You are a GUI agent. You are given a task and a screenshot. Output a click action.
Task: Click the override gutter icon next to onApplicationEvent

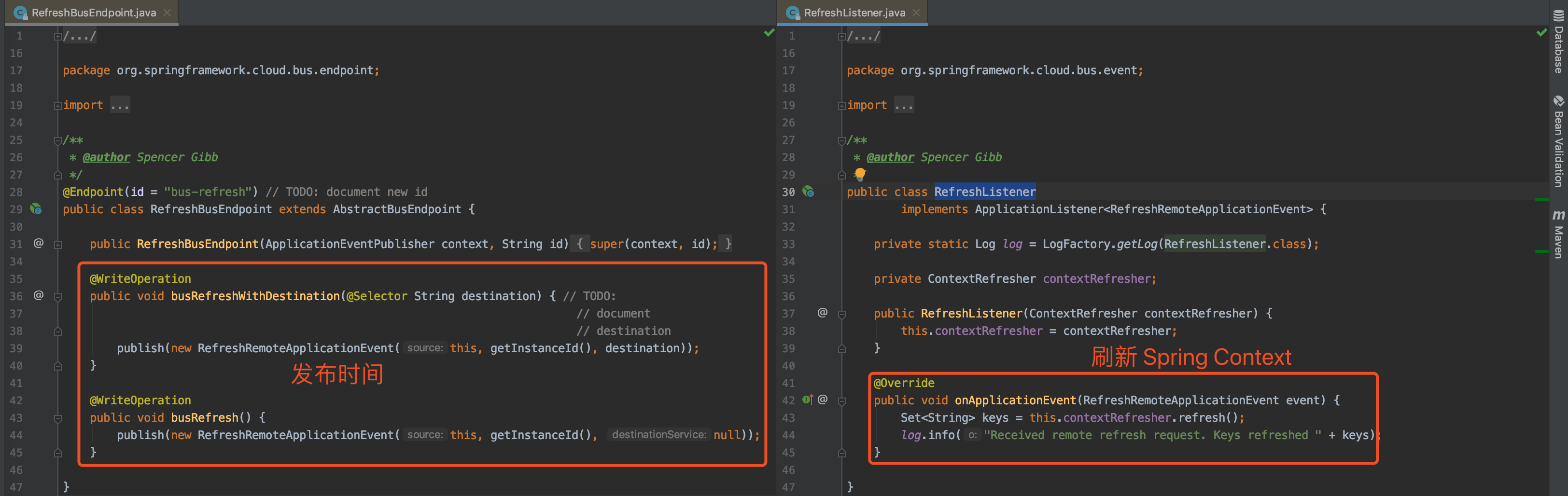(807, 400)
